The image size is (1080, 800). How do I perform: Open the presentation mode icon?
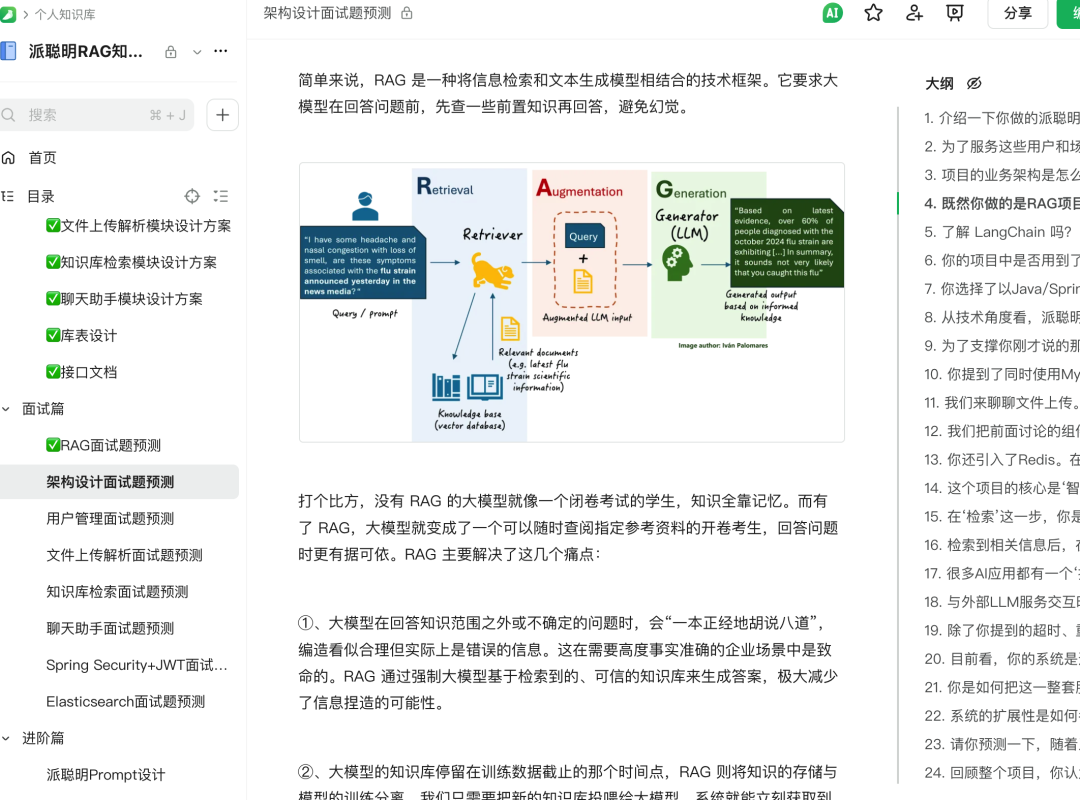tap(955, 13)
